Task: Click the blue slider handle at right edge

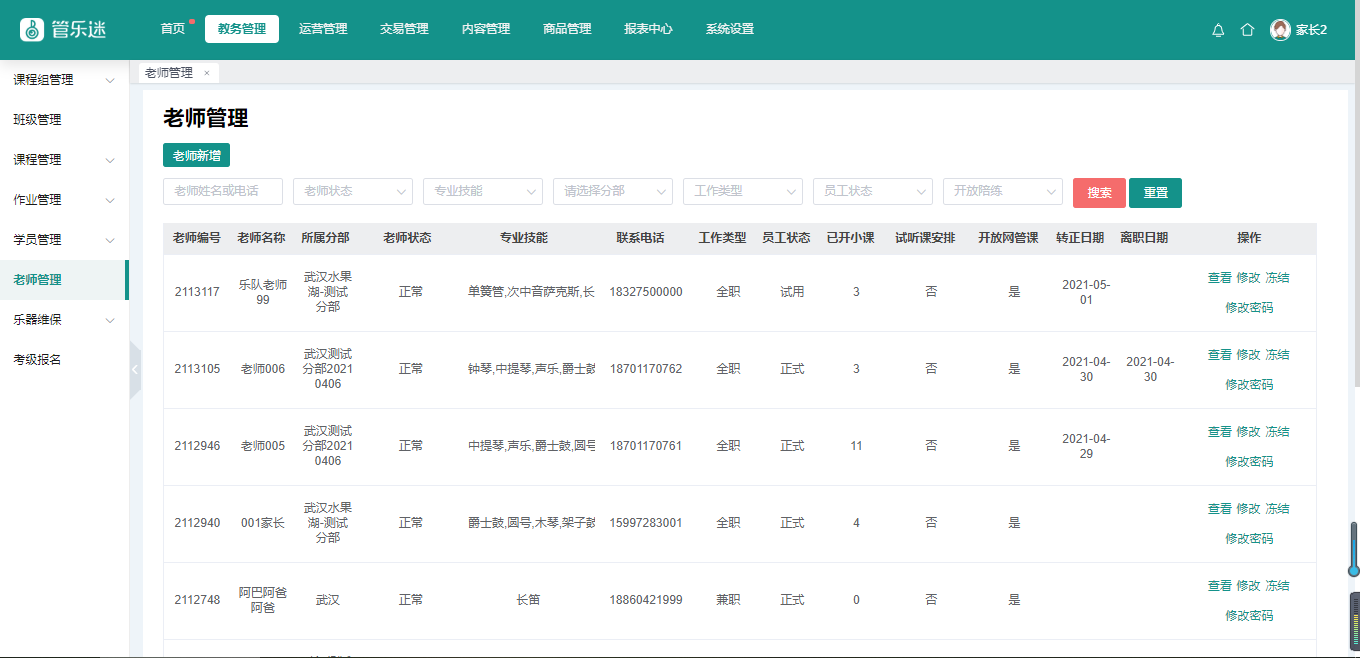Action: pos(1354,570)
